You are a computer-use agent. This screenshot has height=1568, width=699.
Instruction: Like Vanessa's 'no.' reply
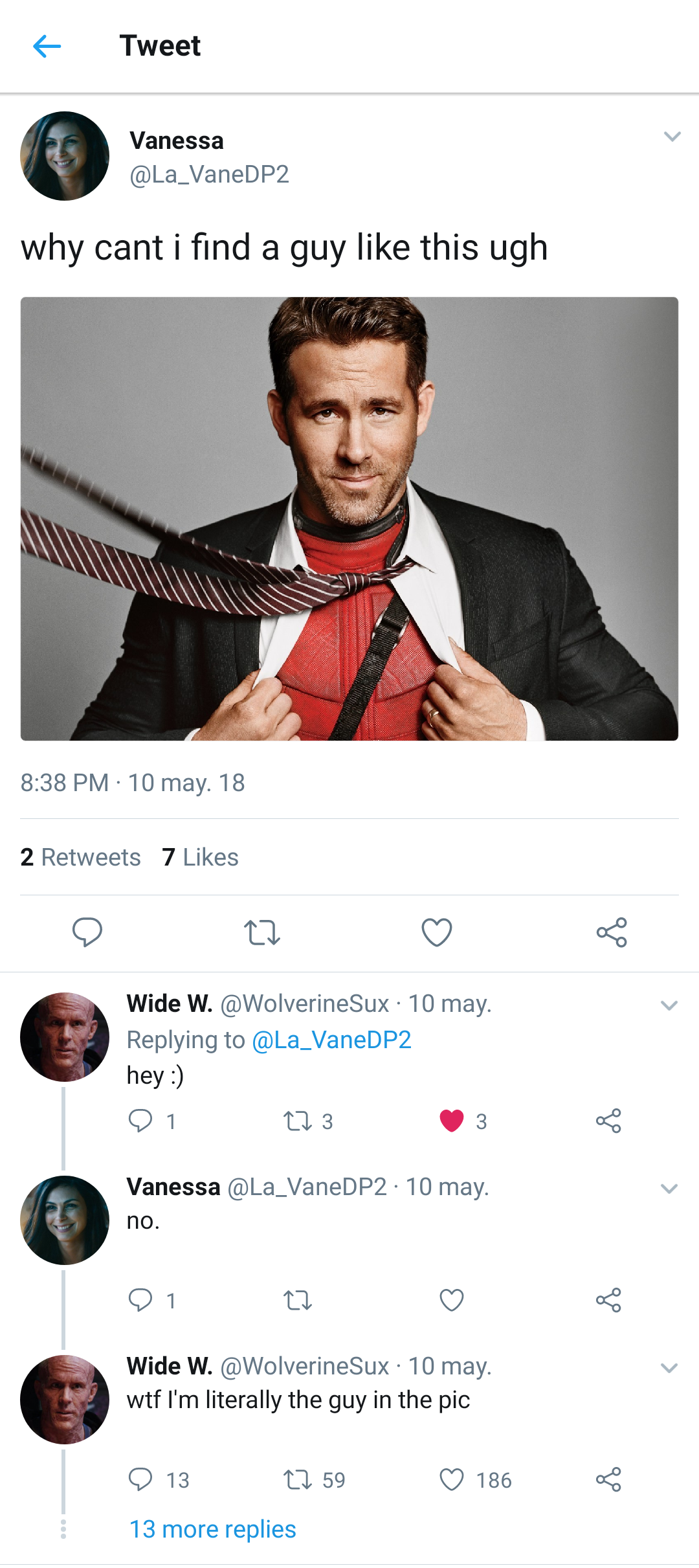point(452,1300)
